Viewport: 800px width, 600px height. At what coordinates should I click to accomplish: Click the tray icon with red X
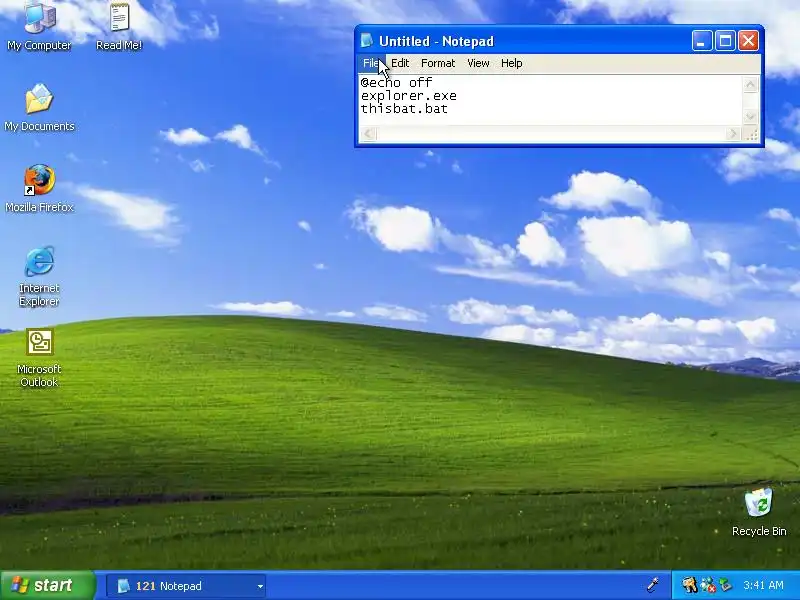click(x=707, y=585)
